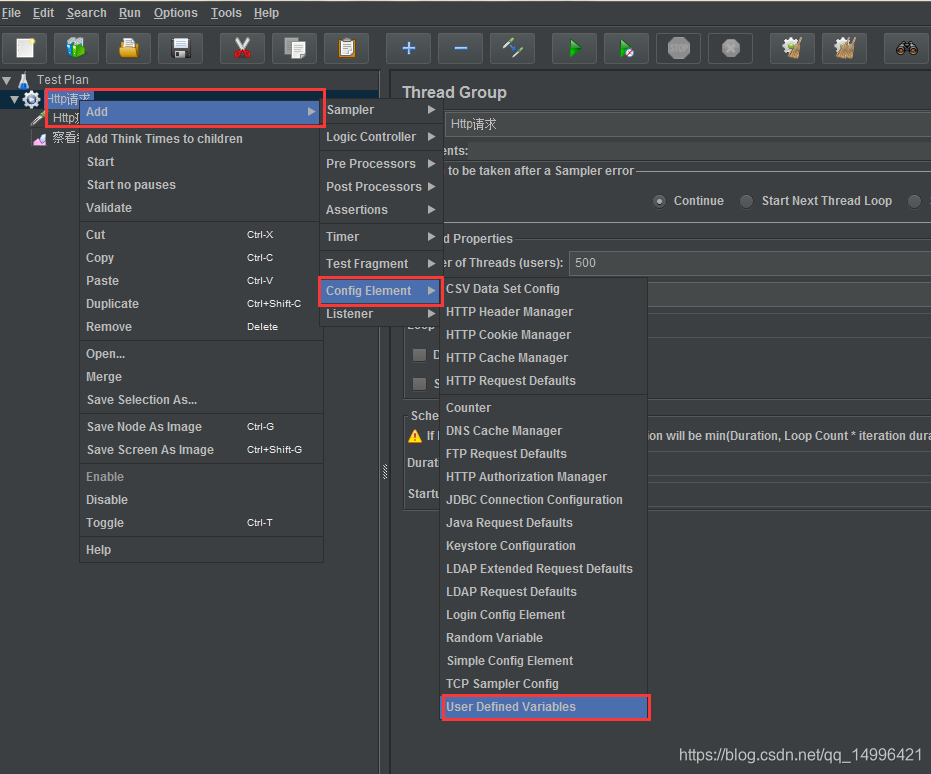Toggle the lower partially hidden loop checkbox
This screenshot has width=931, height=774.
420,383
